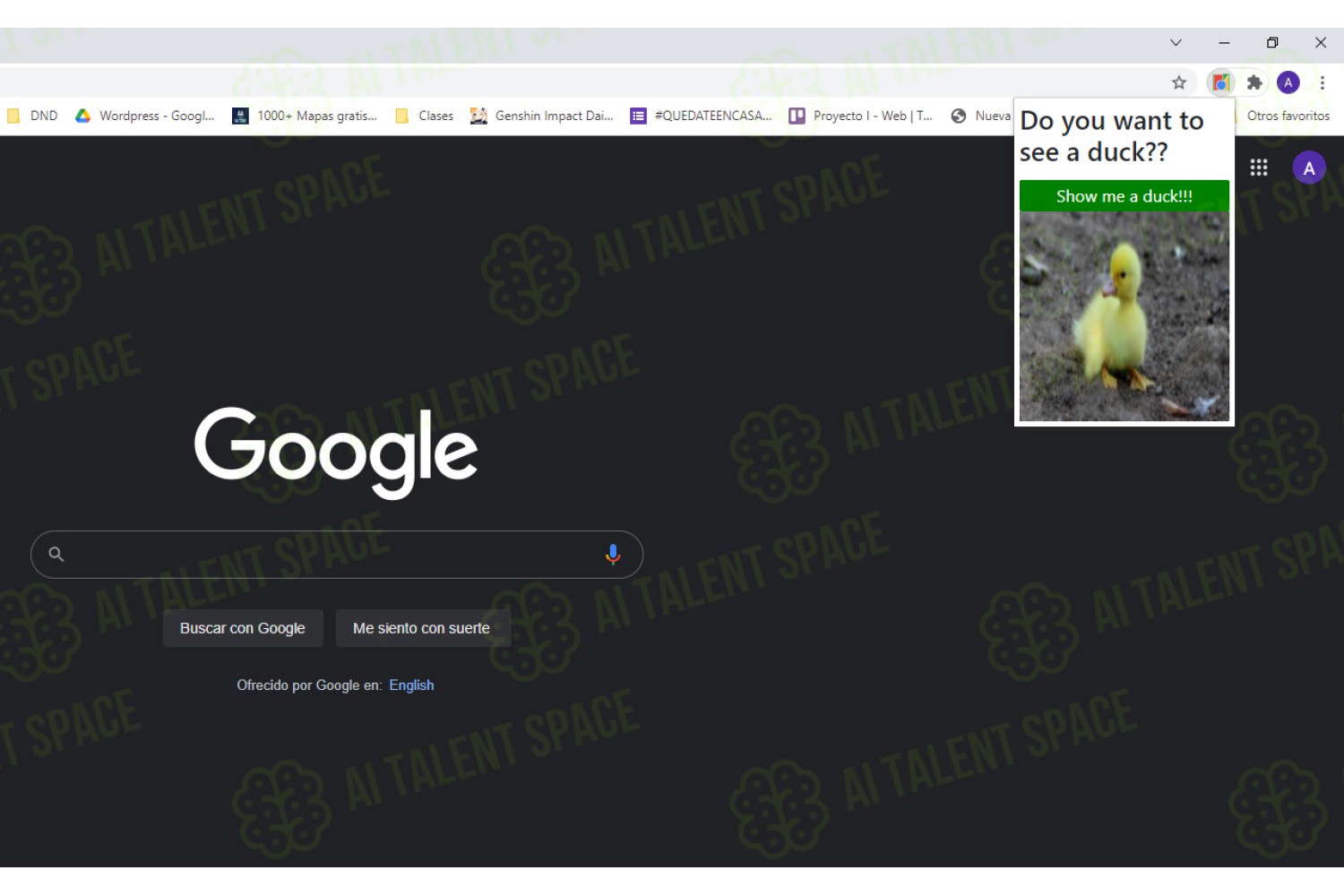
Task: Restore down the Chrome window
Action: (x=1272, y=42)
